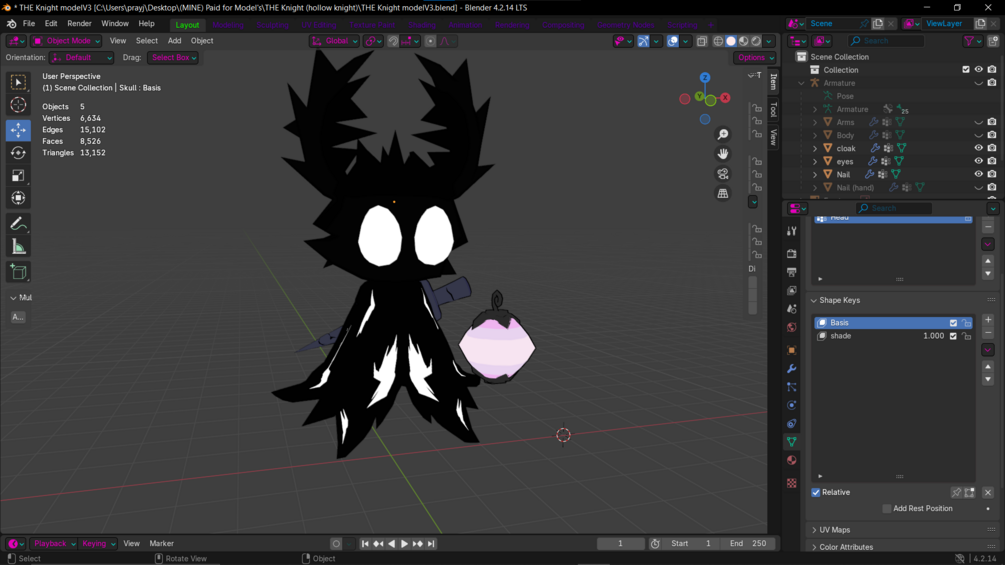Hide the Nail object in outliner

pos(978,174)
